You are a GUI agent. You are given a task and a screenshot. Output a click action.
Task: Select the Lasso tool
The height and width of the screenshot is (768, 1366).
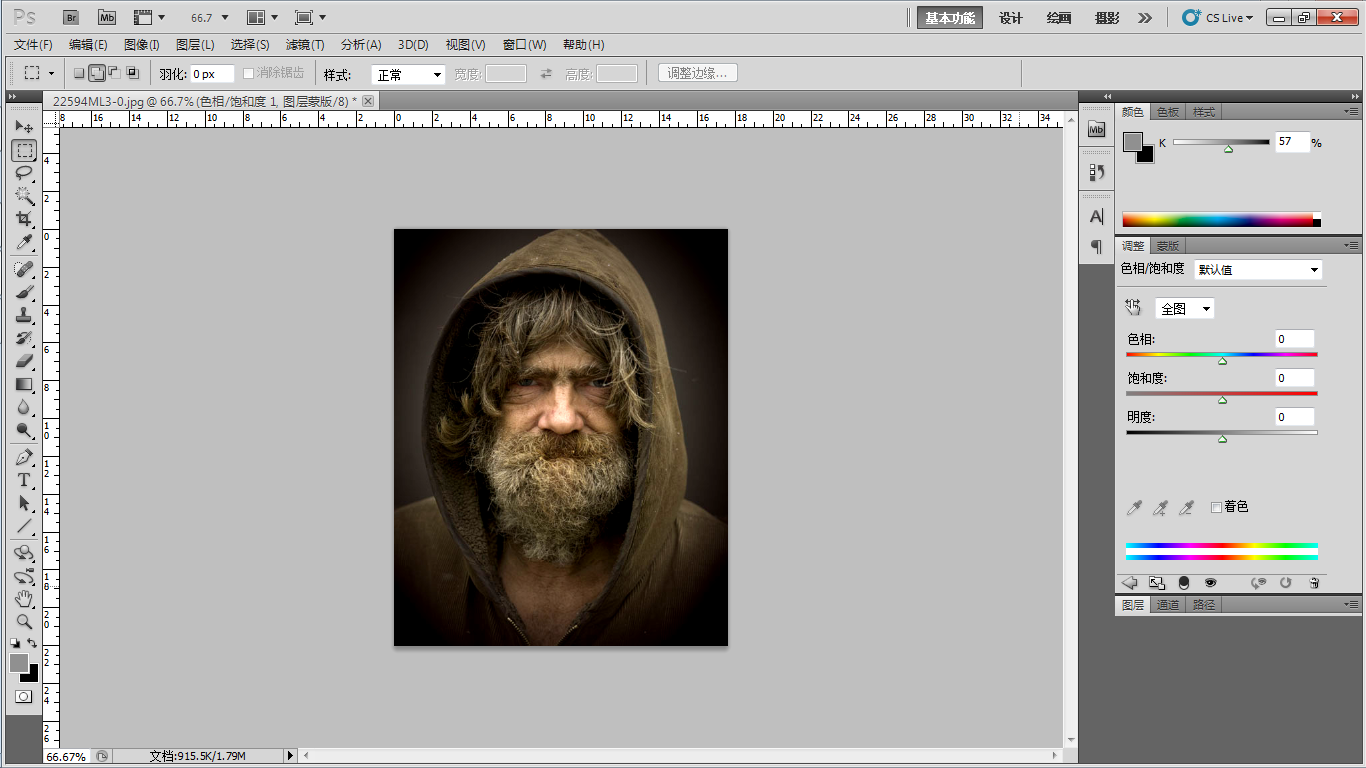pos(24,173)
